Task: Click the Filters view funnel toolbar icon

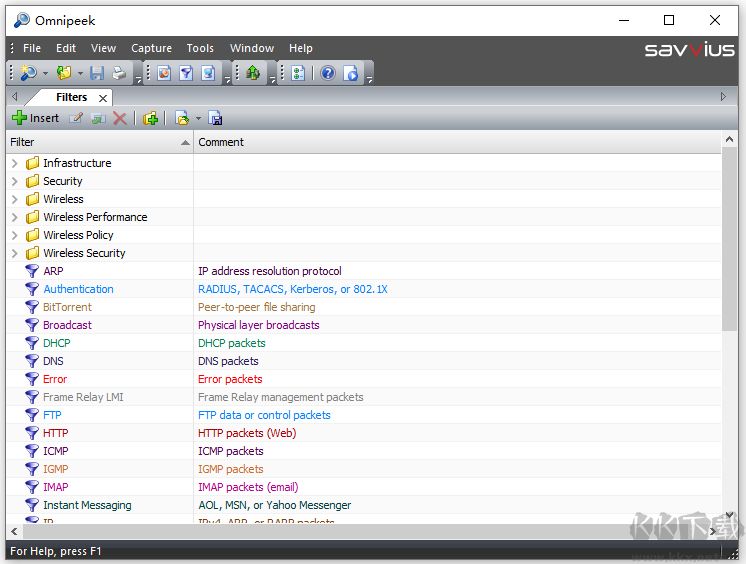Action: pyautogui.click(x=186, y=73)
